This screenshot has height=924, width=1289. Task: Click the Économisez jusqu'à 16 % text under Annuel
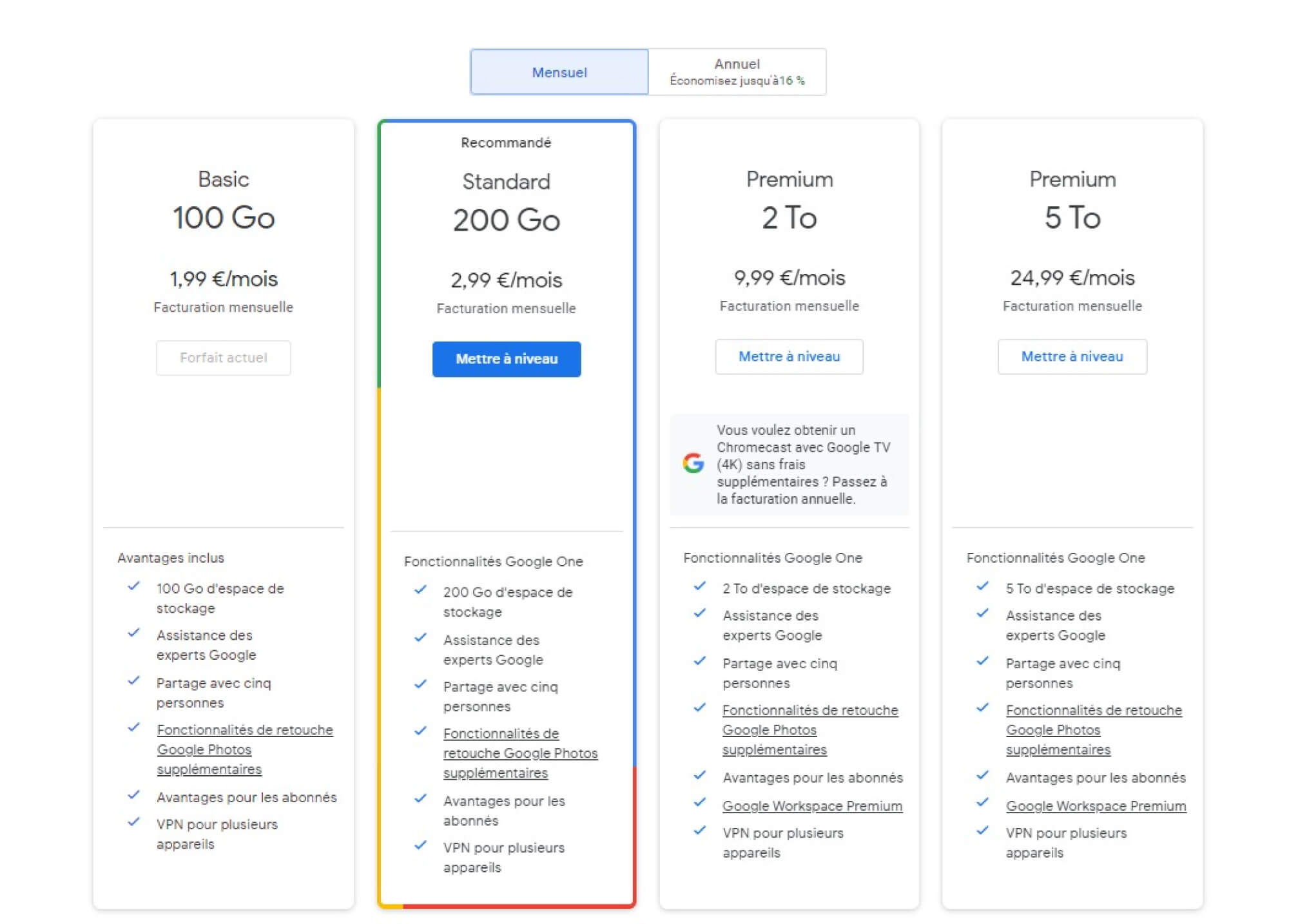736,82
